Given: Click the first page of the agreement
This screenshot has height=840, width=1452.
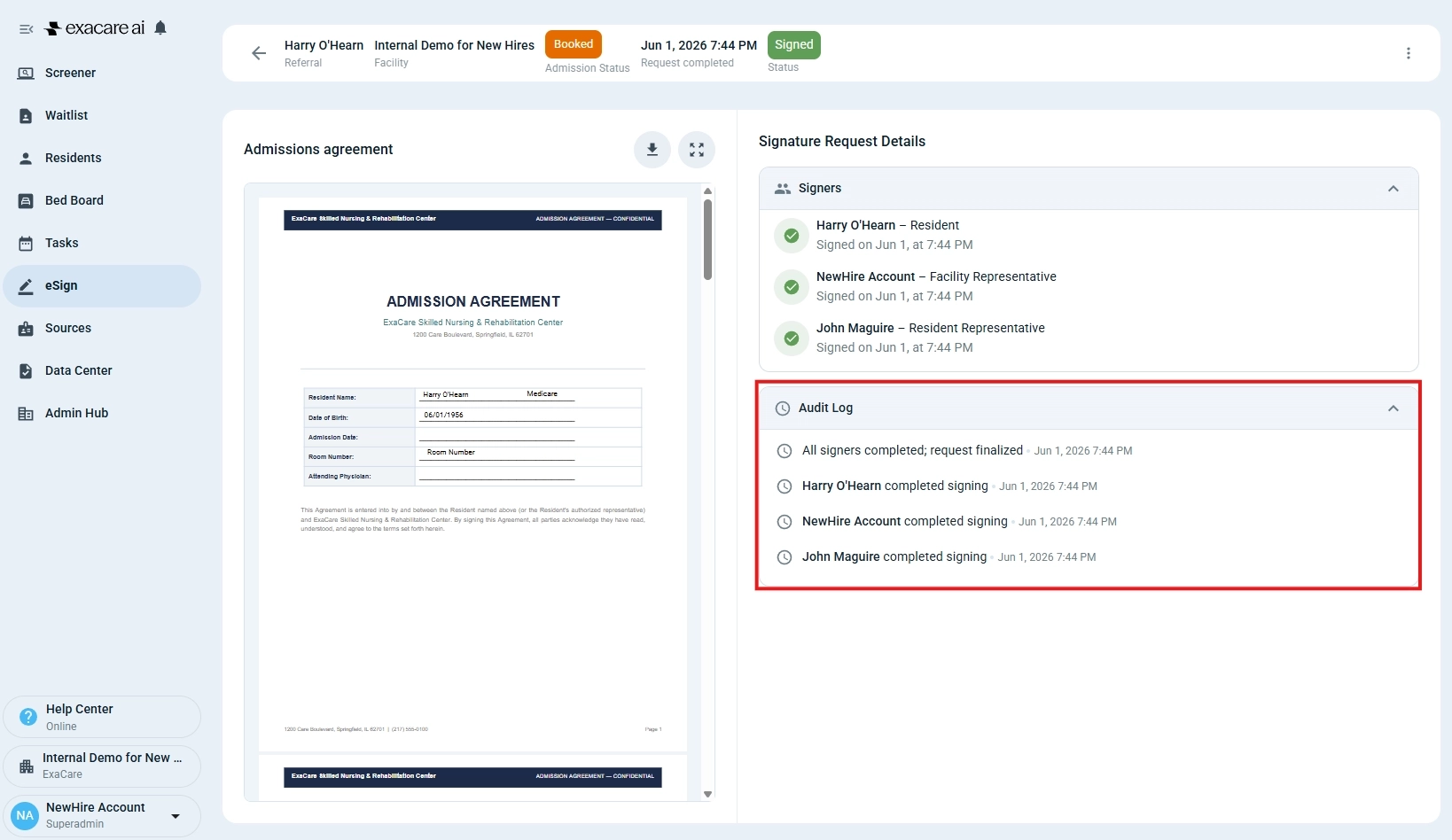Looking at the screenshot, I should click(472, 474).
